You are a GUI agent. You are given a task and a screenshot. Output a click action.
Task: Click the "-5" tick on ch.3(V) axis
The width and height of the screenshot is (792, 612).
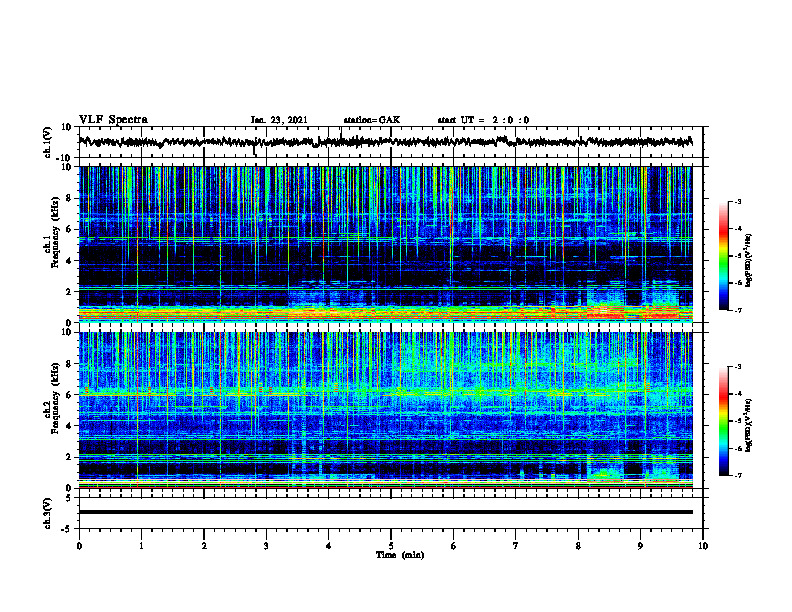pyautogui.click(x=67, y=529)
